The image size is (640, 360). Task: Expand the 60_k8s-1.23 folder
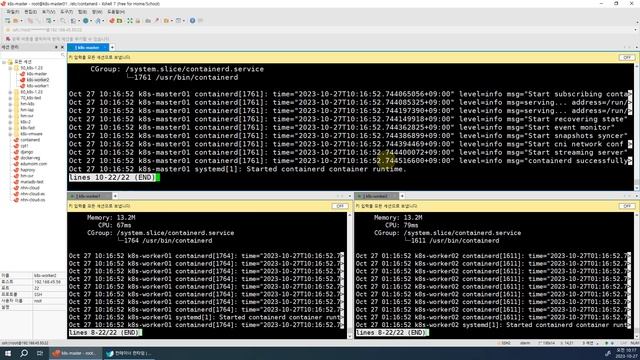(x=10, y=92)
